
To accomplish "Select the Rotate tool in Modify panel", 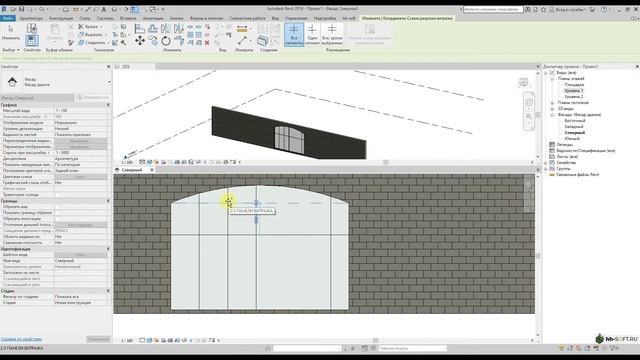I will (x=166, y=40).
